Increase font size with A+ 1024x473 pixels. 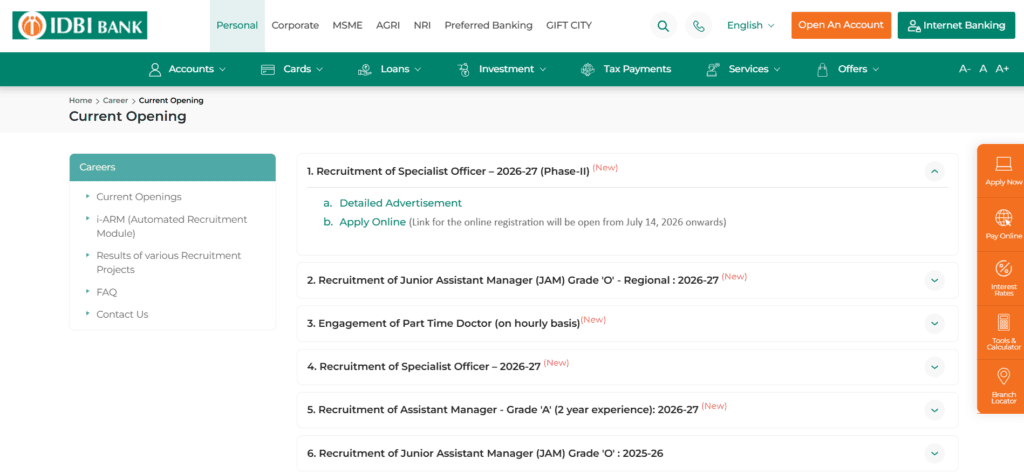click(x=1002, y=69)
